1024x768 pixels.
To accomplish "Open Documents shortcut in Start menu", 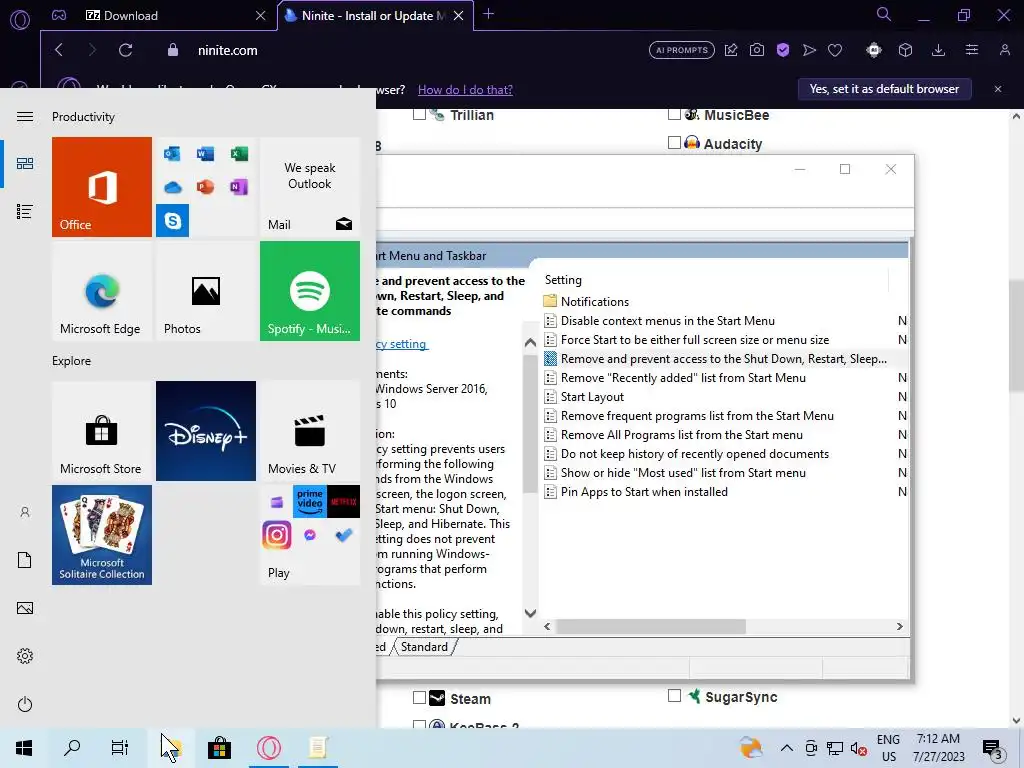I will (x=25, y=560).
